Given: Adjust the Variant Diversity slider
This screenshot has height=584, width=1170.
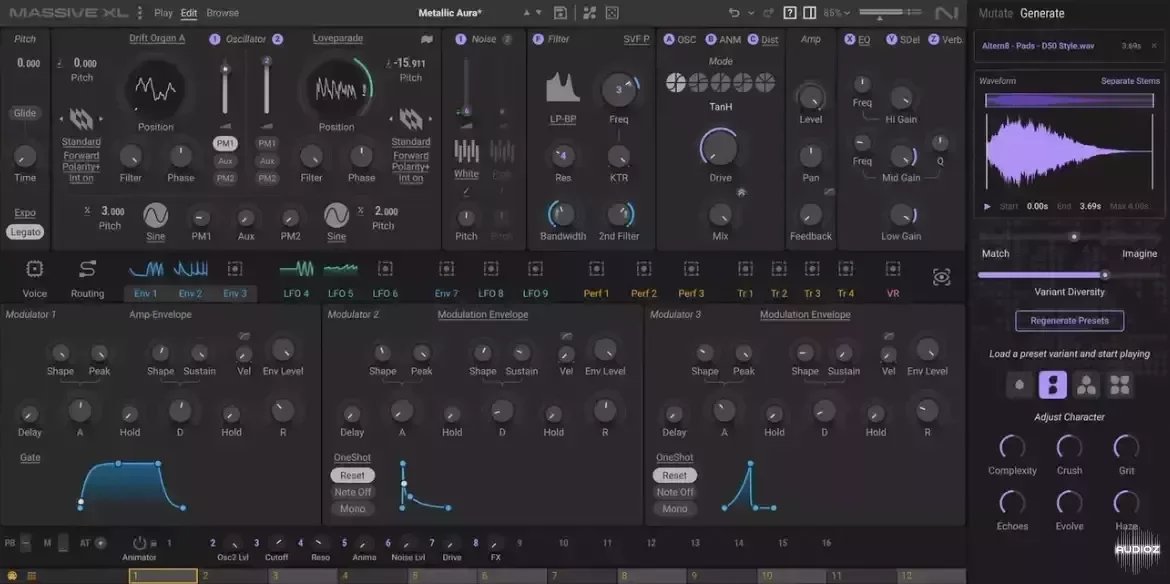Looking at the screenshot, I should click(1069, 274).
